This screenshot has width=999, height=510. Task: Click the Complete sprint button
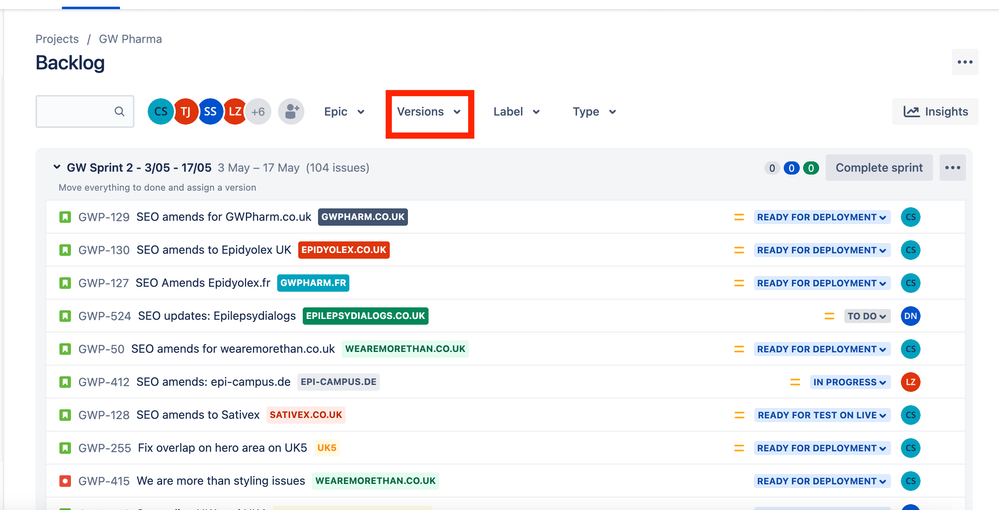click(879, 168)
